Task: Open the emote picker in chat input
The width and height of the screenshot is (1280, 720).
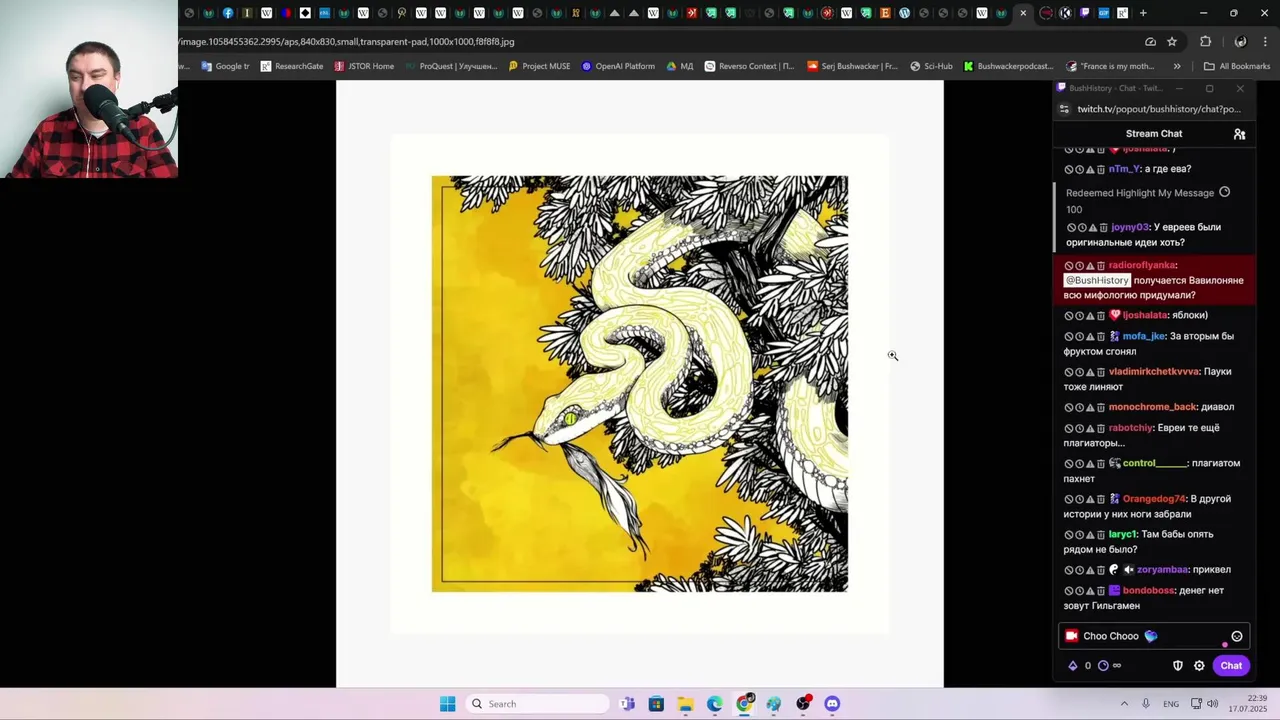Action: tap(1237, 636)
